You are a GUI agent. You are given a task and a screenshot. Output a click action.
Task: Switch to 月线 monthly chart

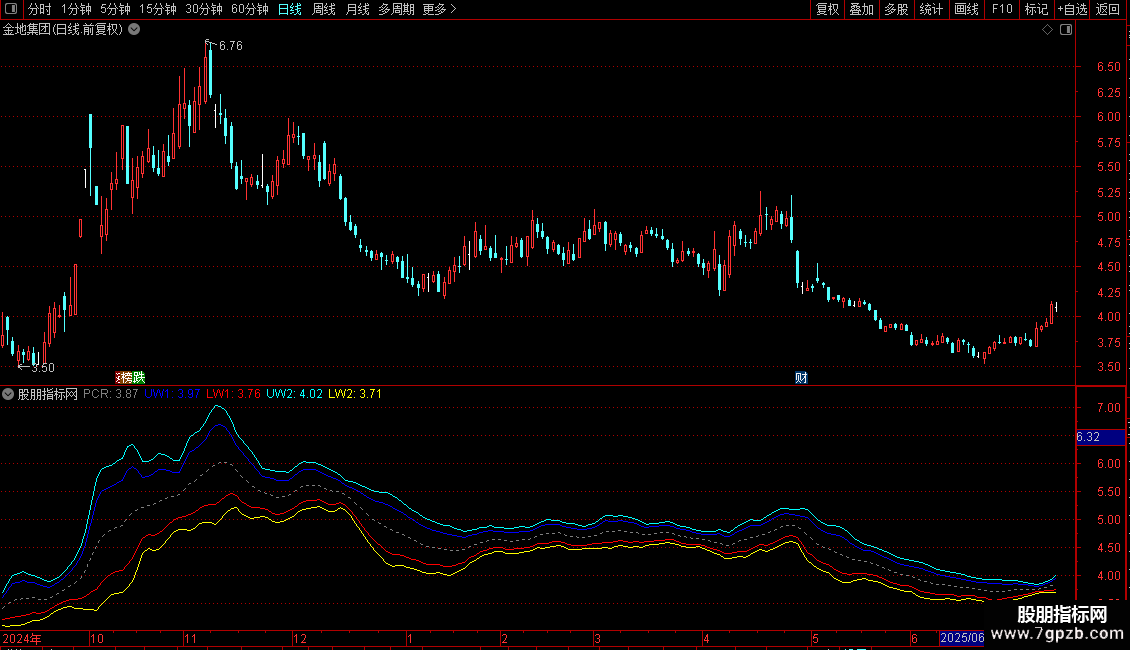(357, 9)
